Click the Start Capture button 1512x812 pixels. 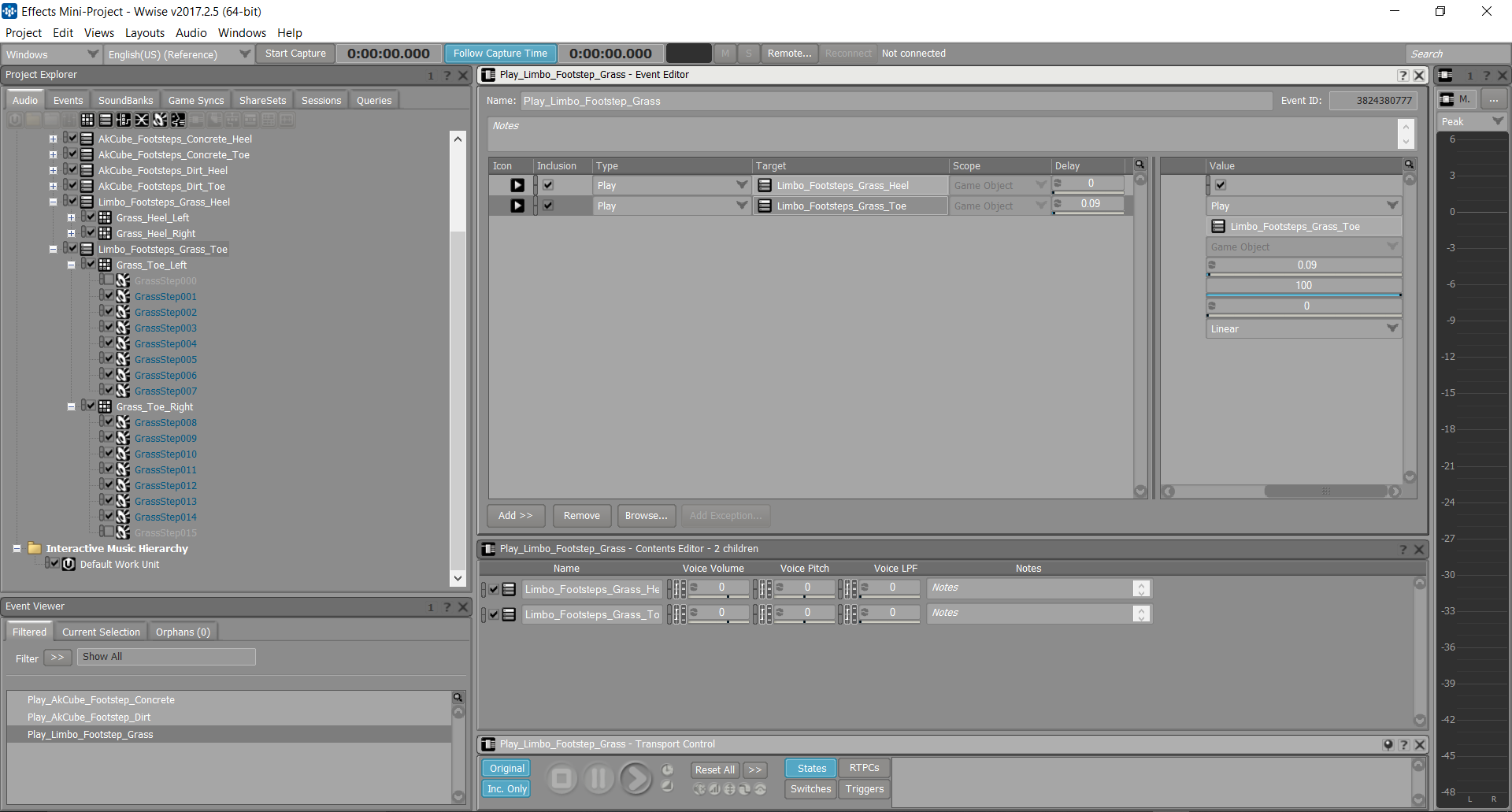pos(295,54)
